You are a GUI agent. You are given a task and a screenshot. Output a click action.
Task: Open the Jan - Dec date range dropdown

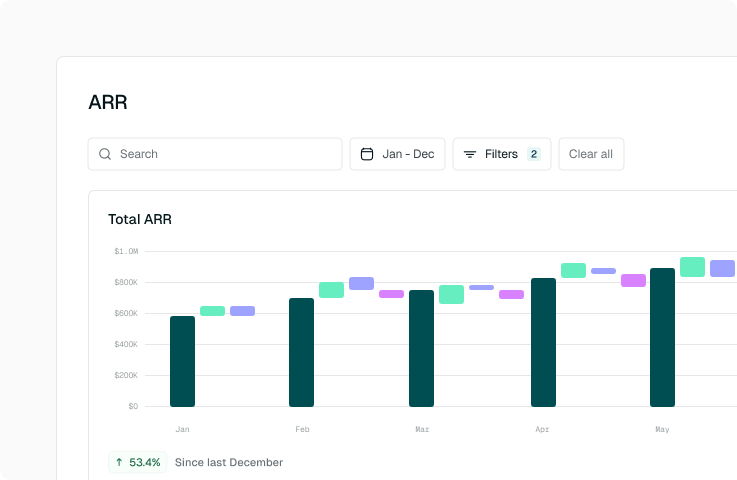[397, 154]
